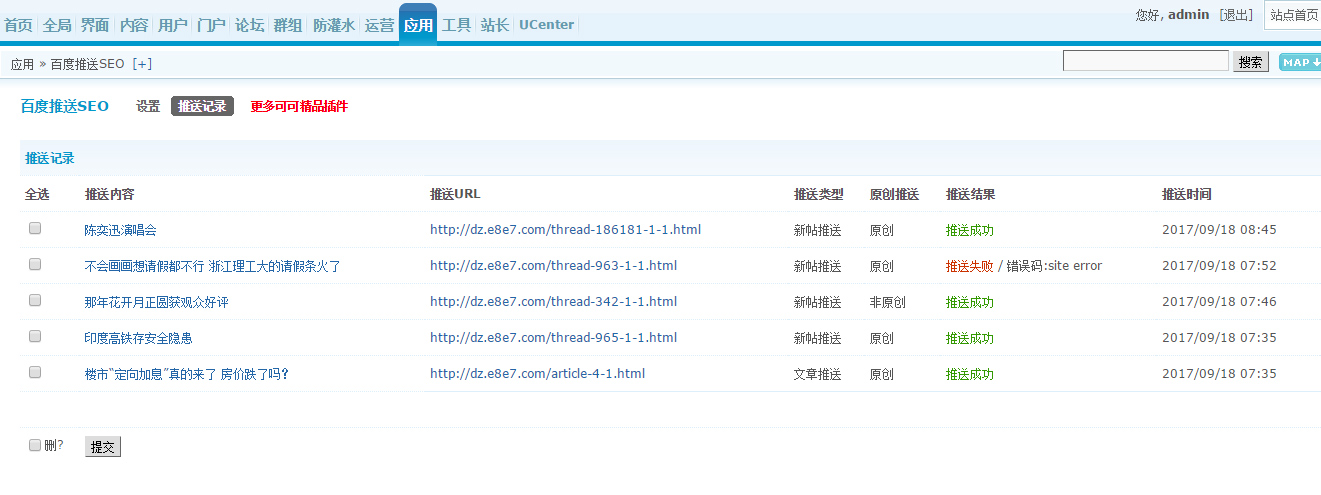Open the thread-342-1-1.html URL

click(553, 301)
